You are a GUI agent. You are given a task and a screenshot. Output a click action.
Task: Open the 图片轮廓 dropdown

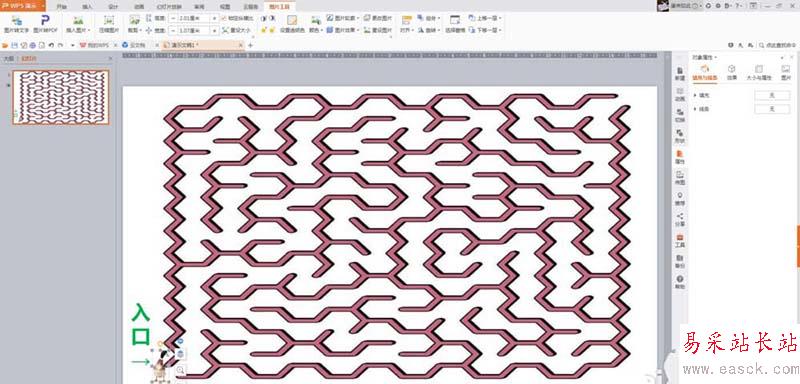pos(343,18)
